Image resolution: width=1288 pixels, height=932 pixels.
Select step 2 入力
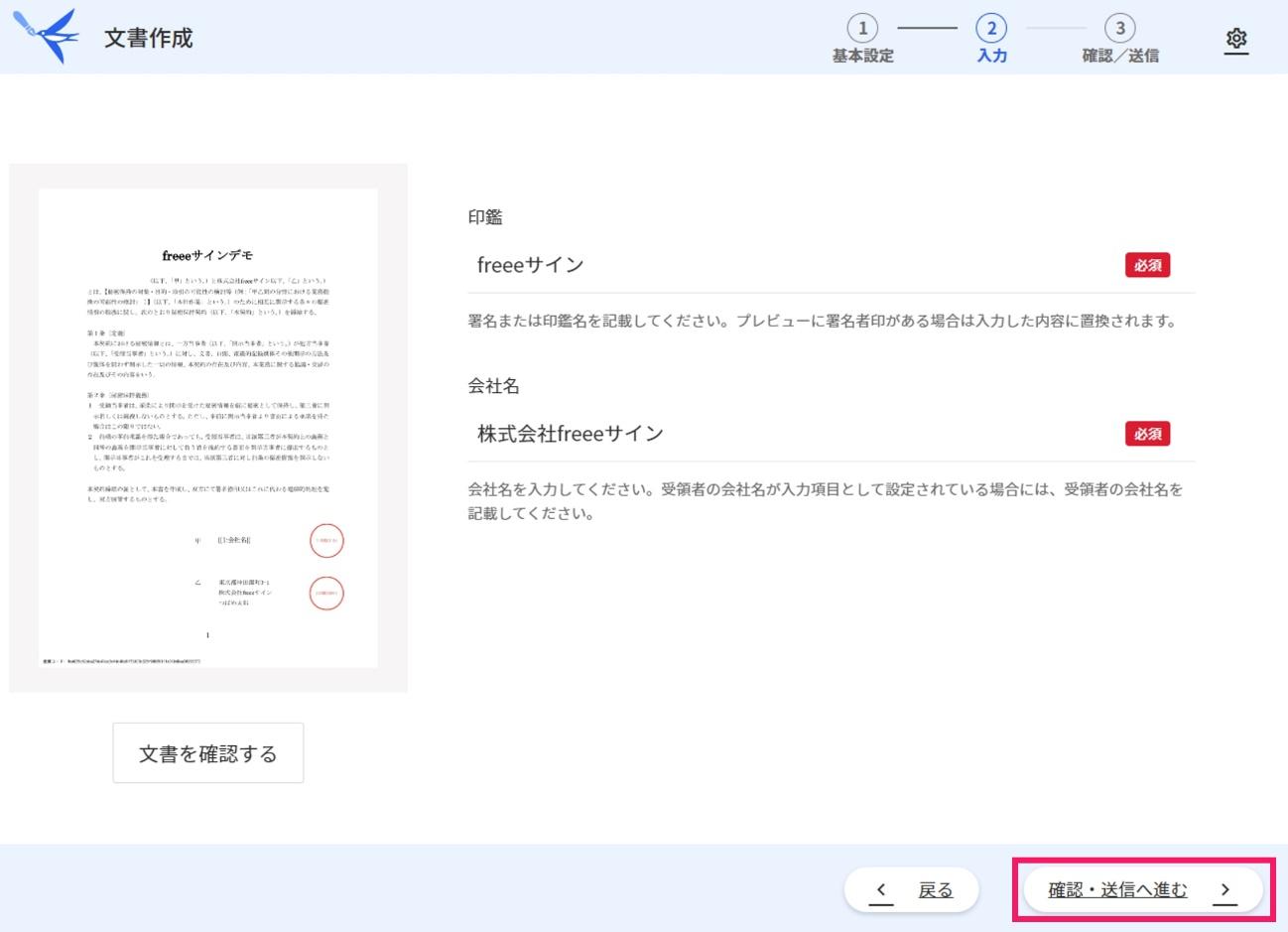coord(991,40)
